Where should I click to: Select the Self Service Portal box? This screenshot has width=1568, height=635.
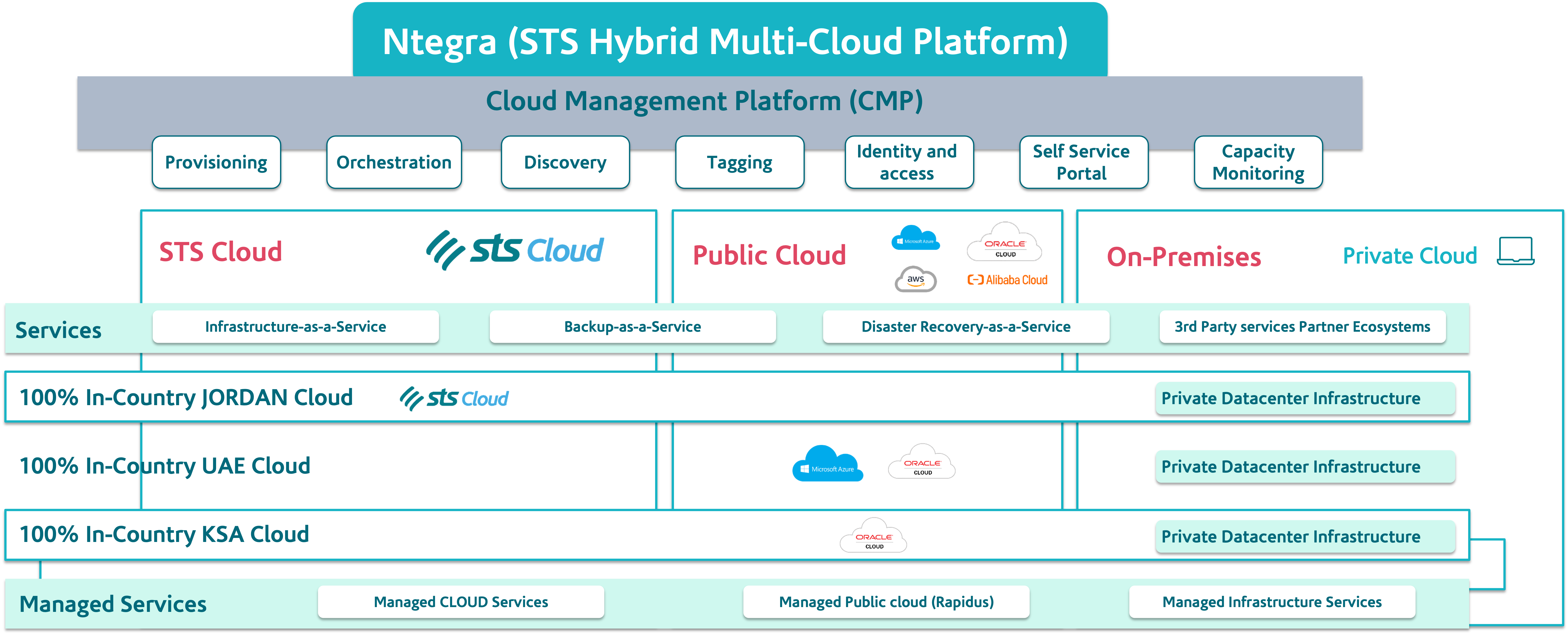tap(1083, 162)
